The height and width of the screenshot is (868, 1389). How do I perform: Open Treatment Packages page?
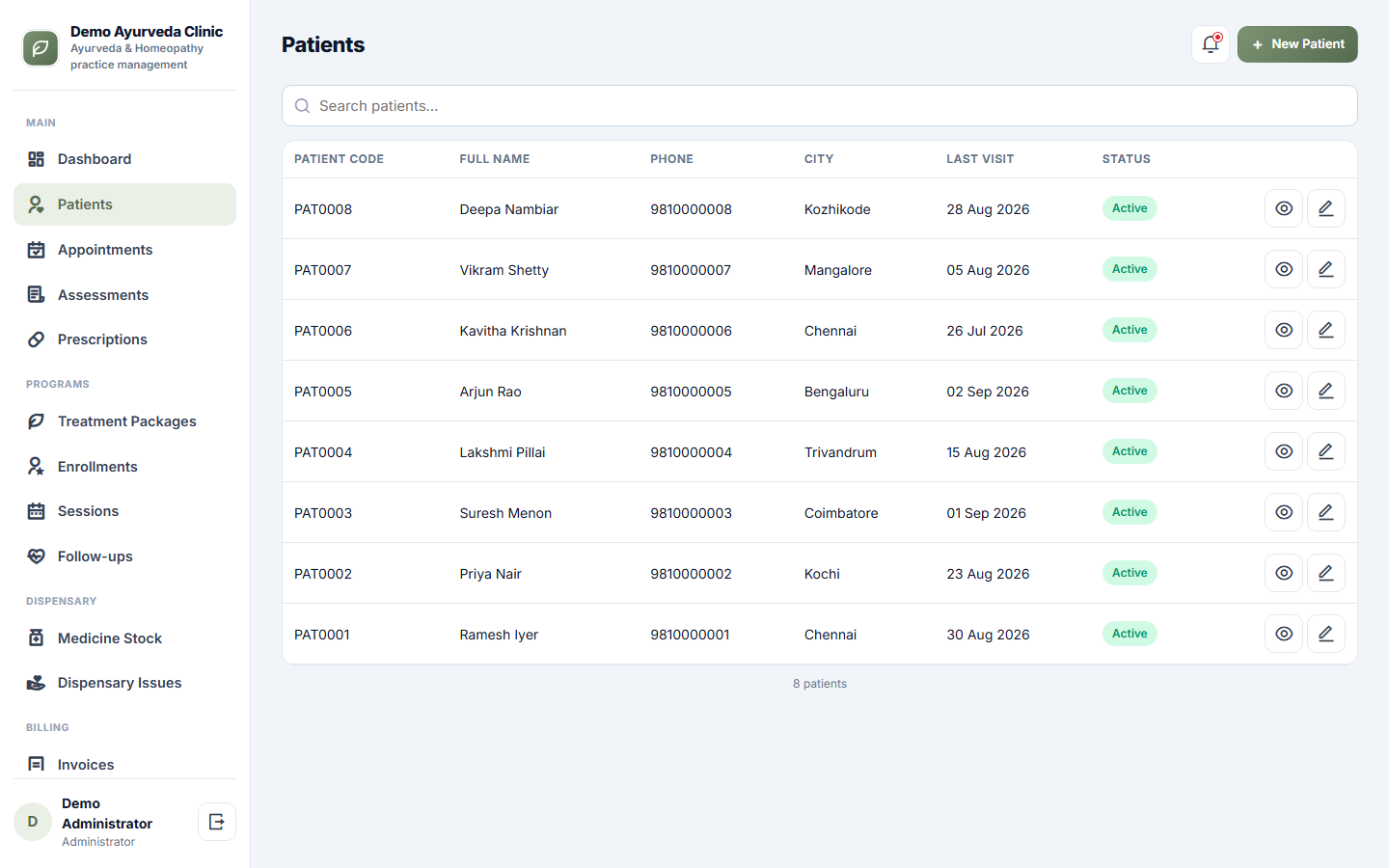click(x=124, y=421)
